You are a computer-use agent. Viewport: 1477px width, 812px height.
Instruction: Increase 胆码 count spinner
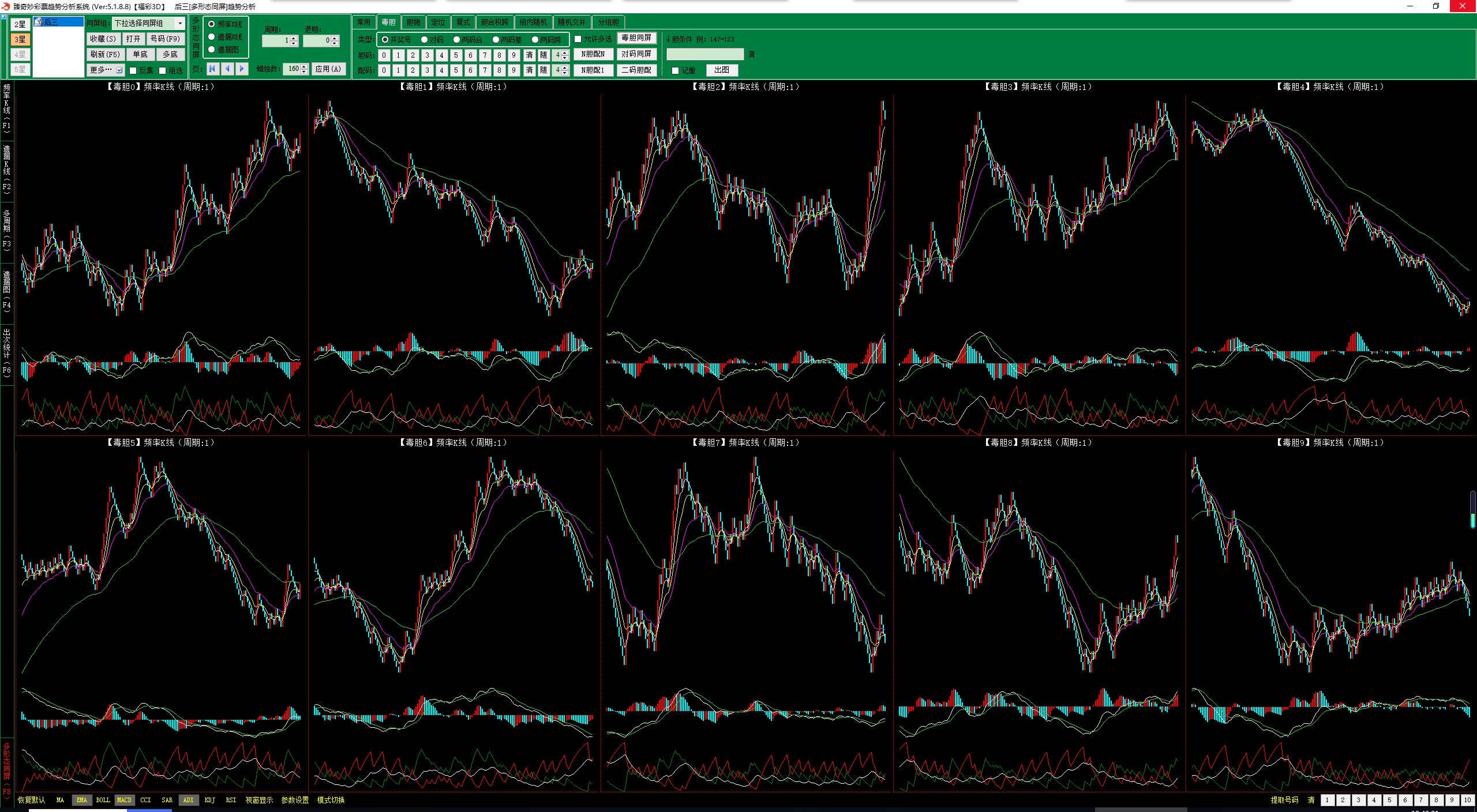[565, 52]
